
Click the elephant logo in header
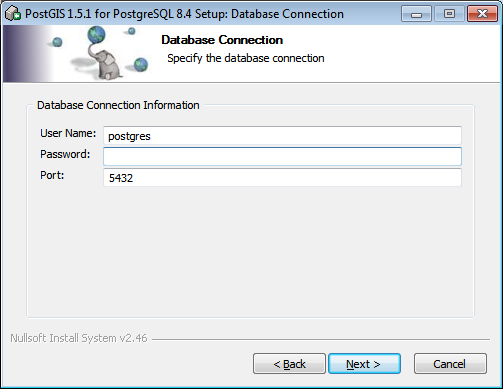tap(104, 53)
